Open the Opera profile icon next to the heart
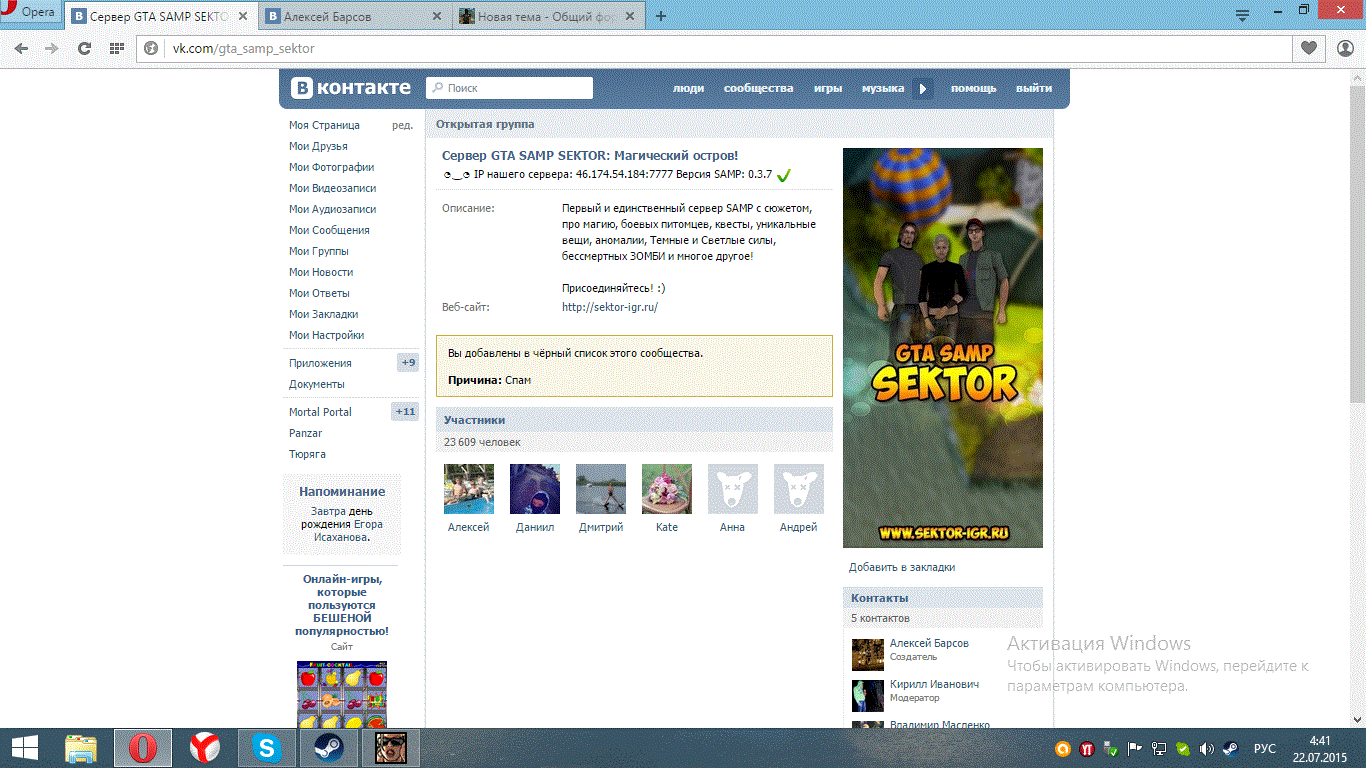Screen dimensions: 1366x768 click(1345, 48)
